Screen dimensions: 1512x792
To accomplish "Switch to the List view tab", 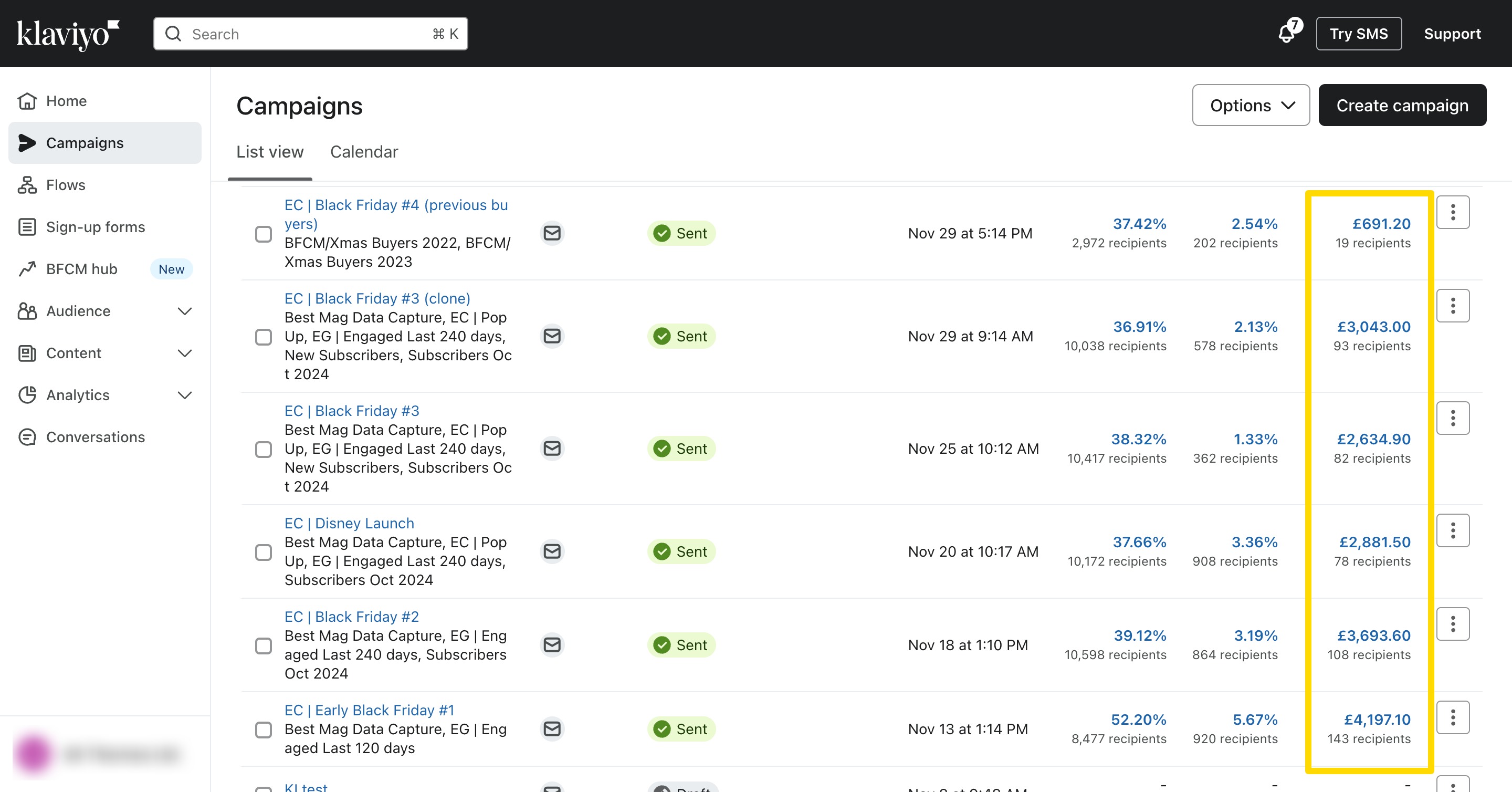I will pos(270,151).
